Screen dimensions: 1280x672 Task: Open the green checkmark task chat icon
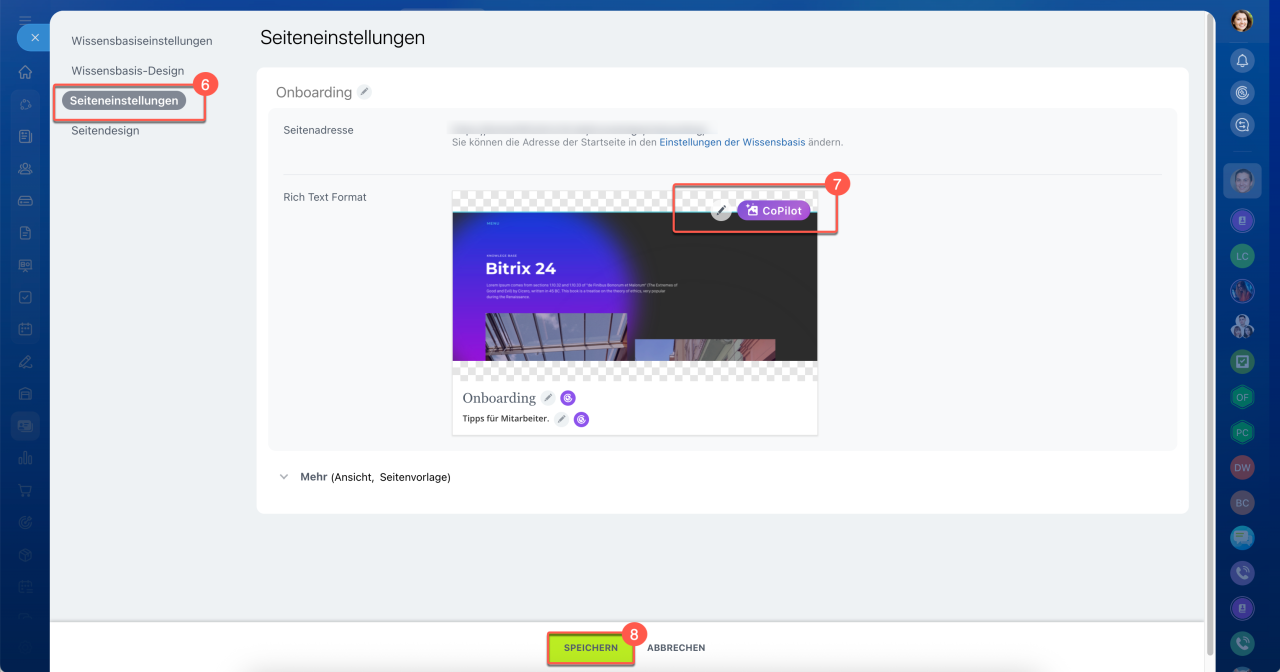[x=1242, y=361]
